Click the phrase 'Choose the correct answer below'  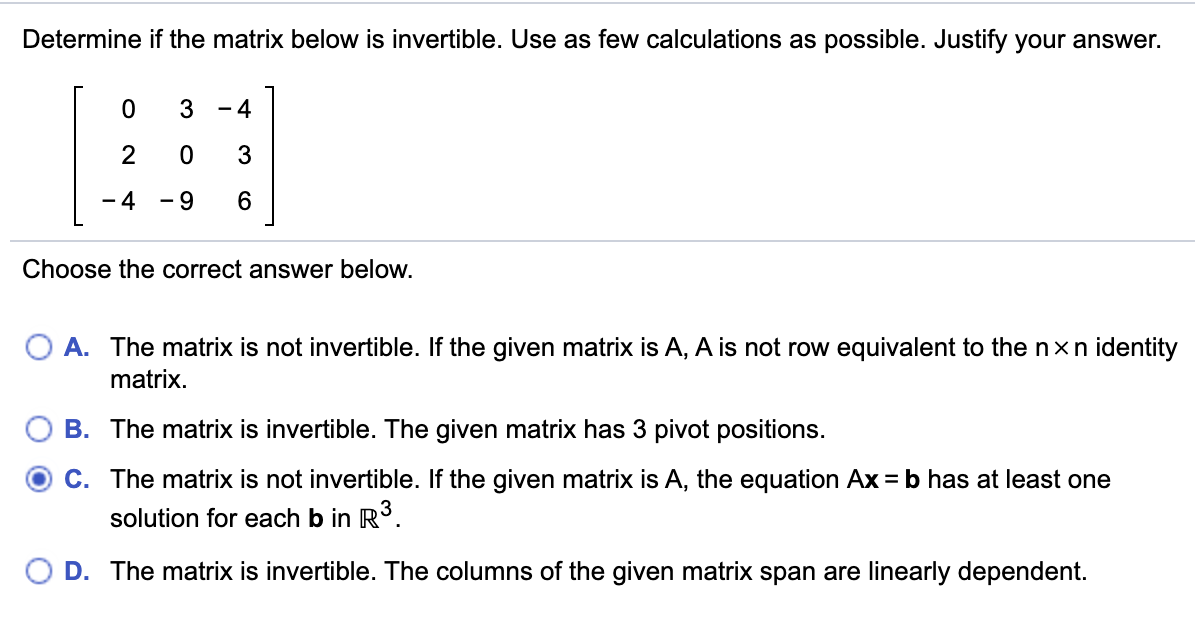(x=216, y=269)
